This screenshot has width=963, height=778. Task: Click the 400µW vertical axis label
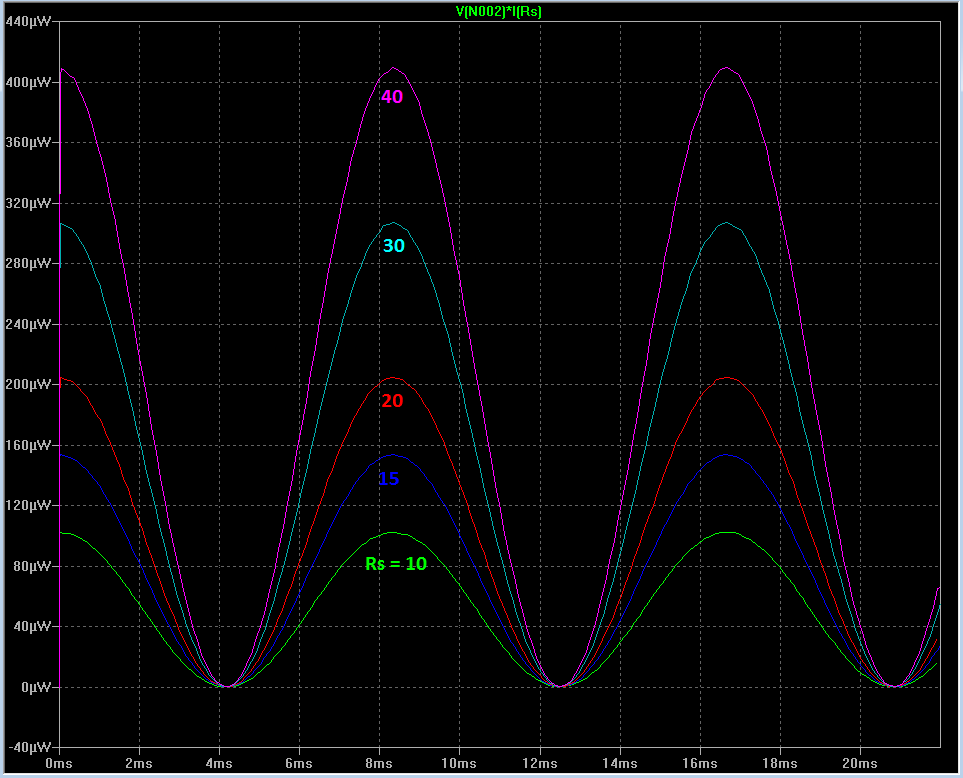28,82
